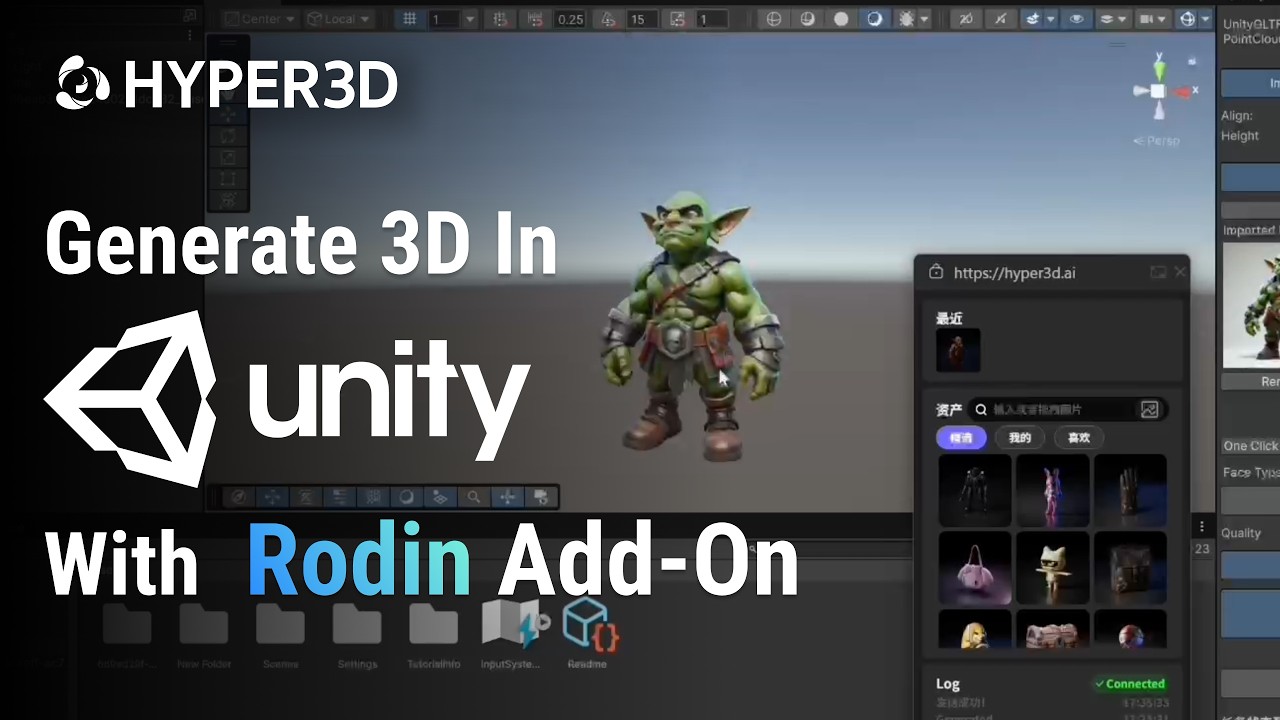This screenshot has height=720, width=1280.
Task: Select the brown glove asset thumbnail
Action: 1130,490
